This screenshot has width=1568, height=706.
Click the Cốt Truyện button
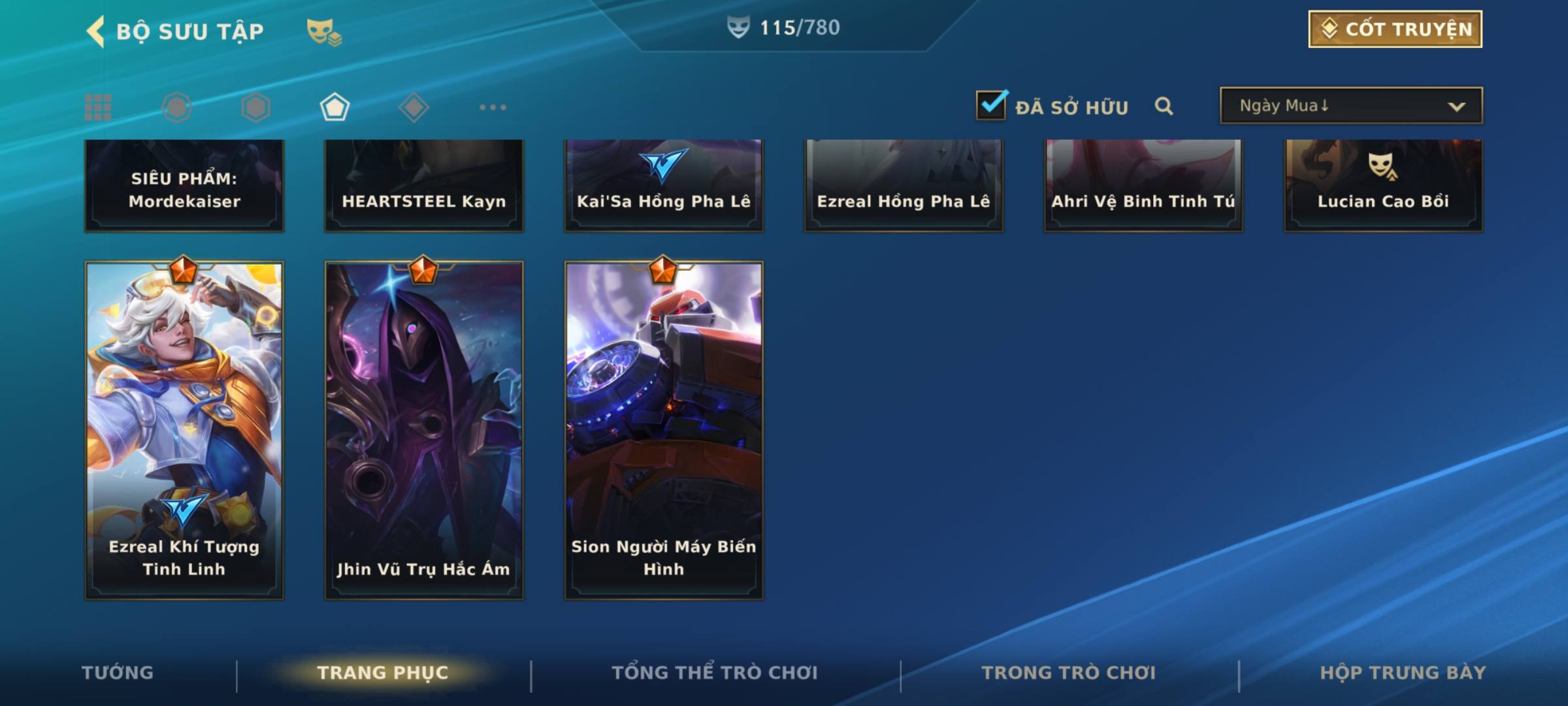(1395, 29)
